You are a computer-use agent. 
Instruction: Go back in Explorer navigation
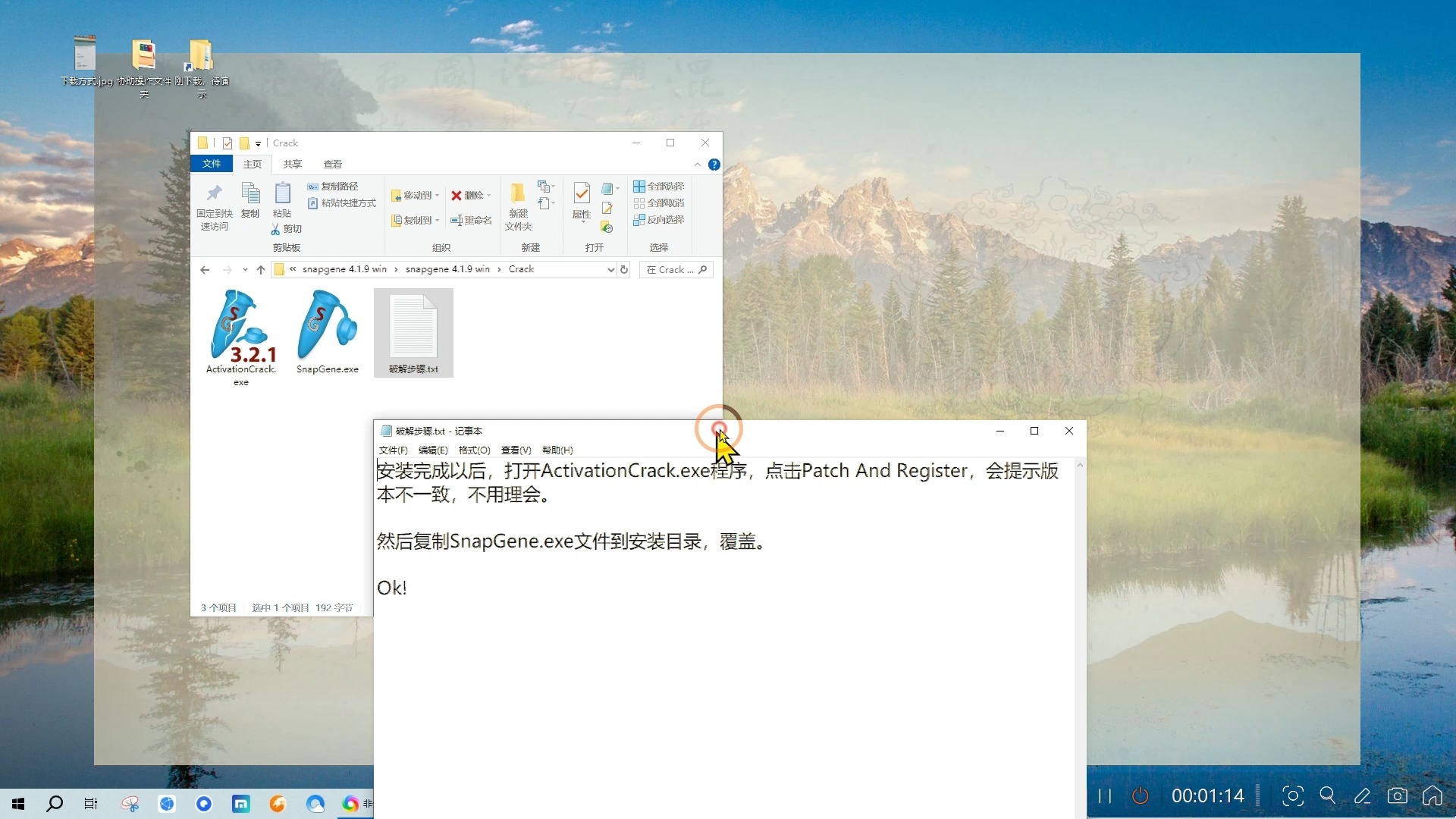coord(205,270)
